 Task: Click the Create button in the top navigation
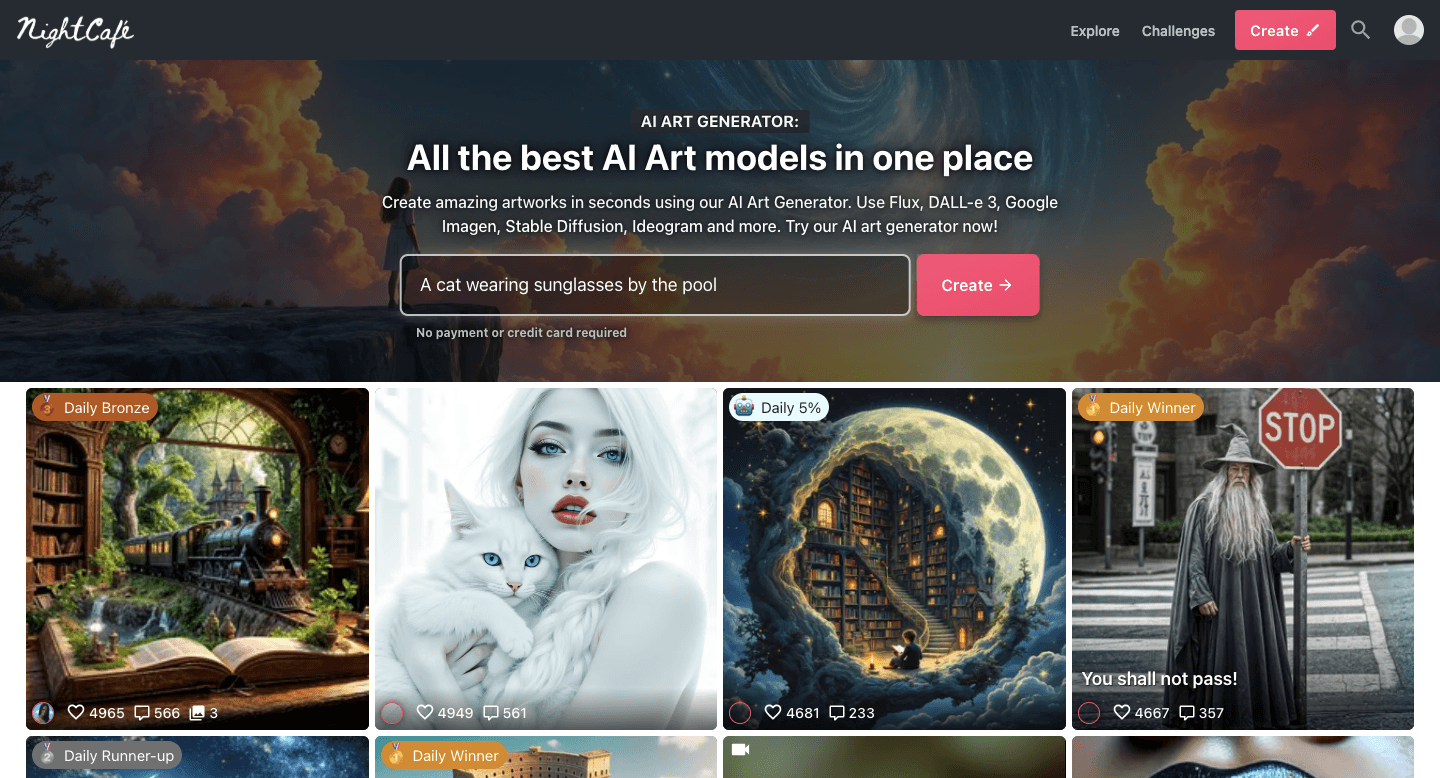pos(1285,30)
